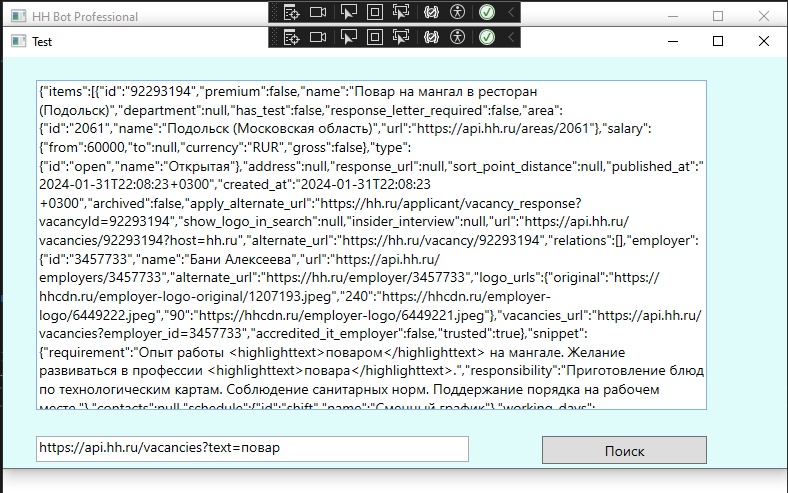
Task: Toggle Track Focused Element in Test window toolbar
Action: point(401,37)
